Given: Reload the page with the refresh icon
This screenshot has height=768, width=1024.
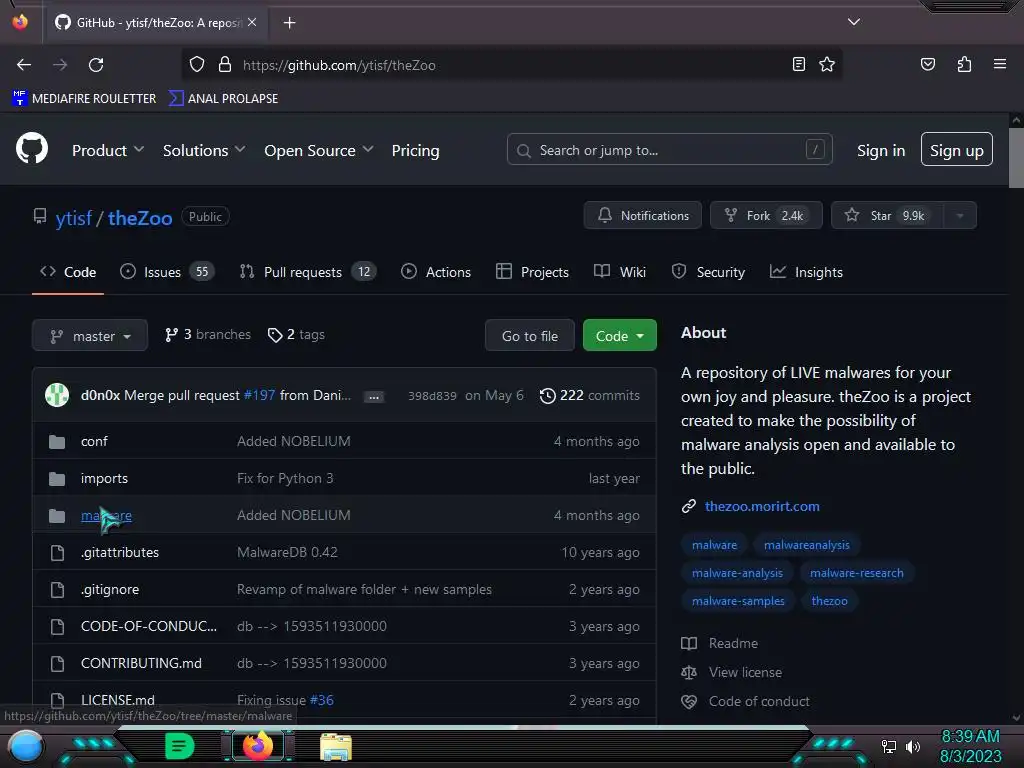Looking at the screenshot, I should click(96, 65).
